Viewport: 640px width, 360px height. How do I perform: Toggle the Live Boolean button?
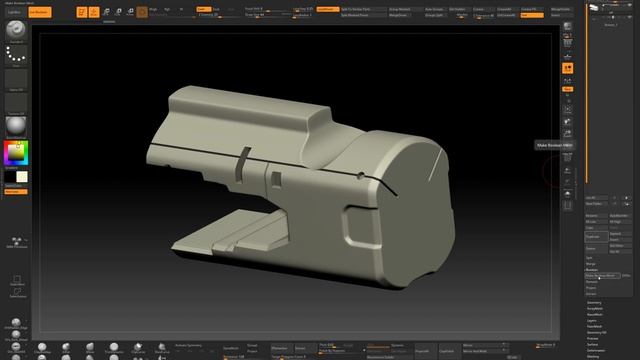tap(40, 12)
